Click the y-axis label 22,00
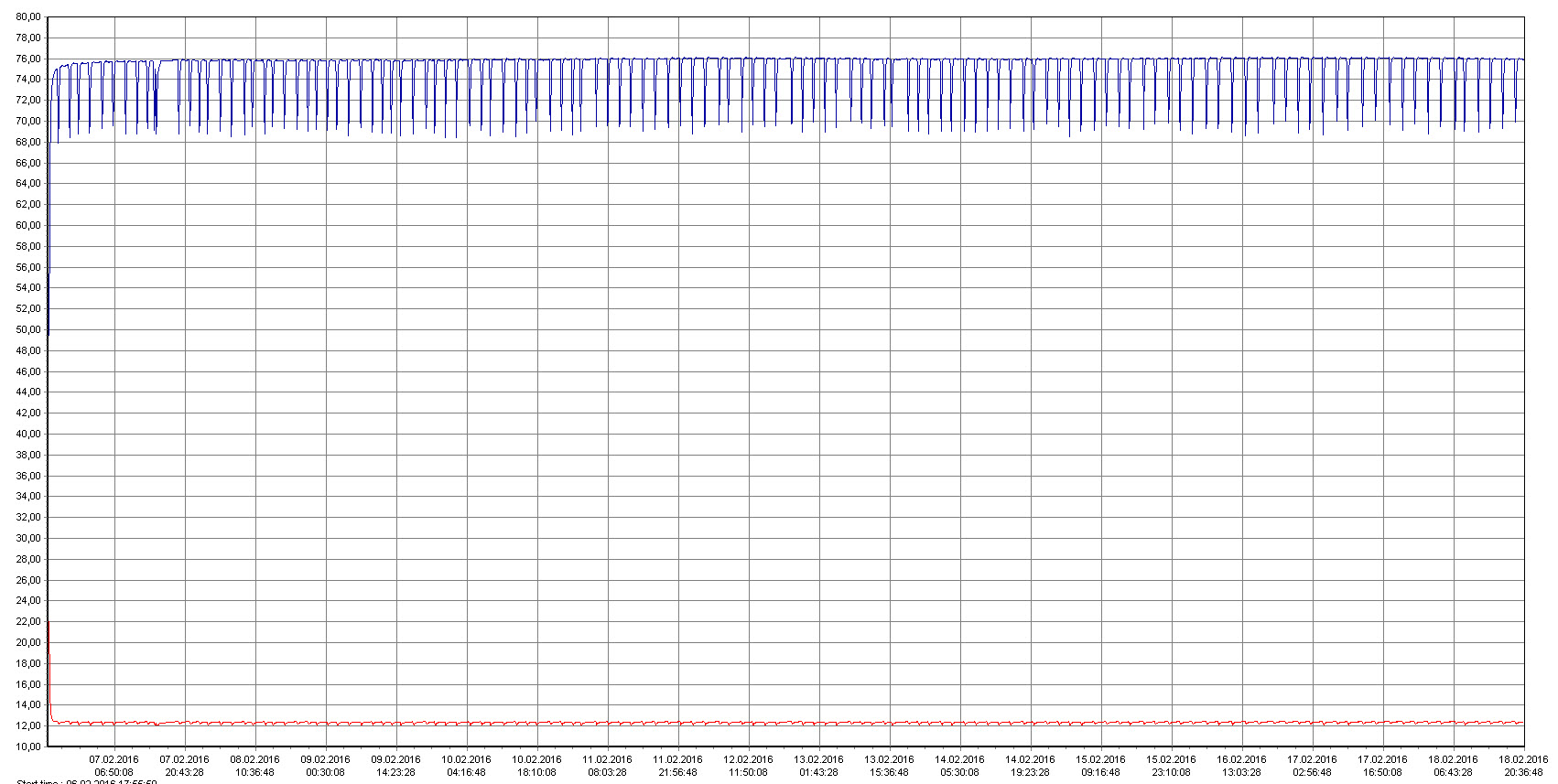This screenshot has width=1558, height=784. coord(28,621)
